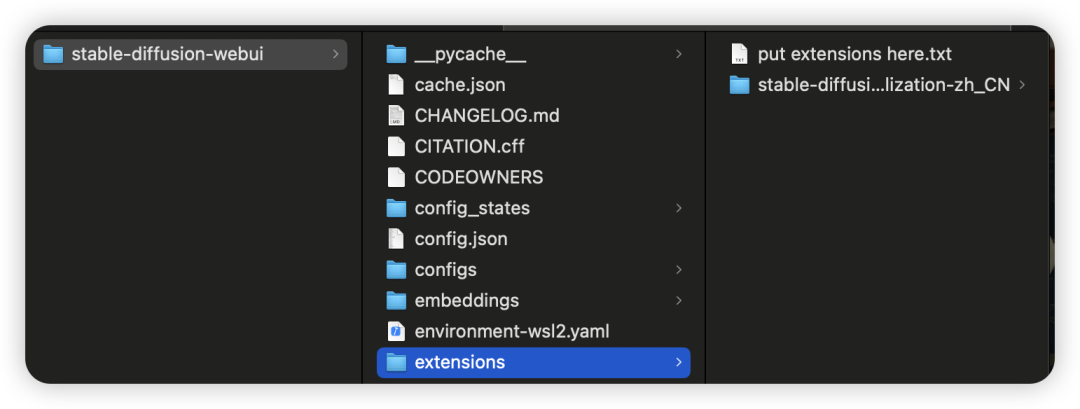Select the cache.json file name
The image size is (1080, 409).
(460, 85)
